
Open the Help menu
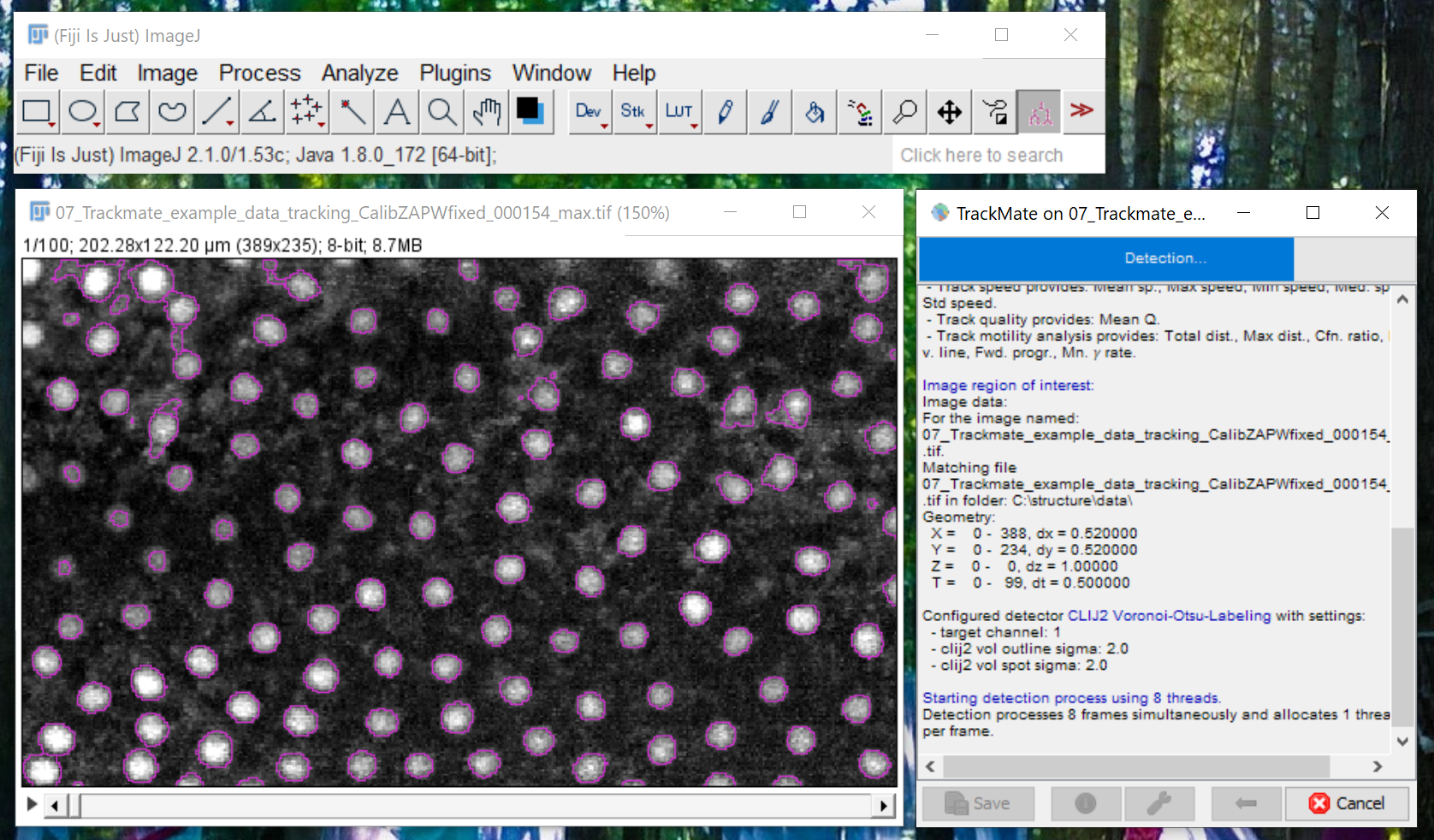coord(634,73)
